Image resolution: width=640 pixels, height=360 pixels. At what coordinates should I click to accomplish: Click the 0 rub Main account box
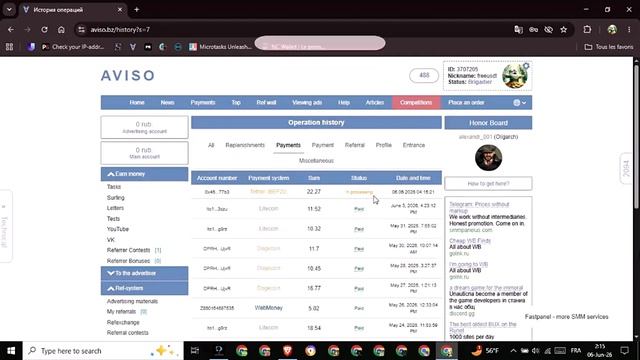click(144, 153)
